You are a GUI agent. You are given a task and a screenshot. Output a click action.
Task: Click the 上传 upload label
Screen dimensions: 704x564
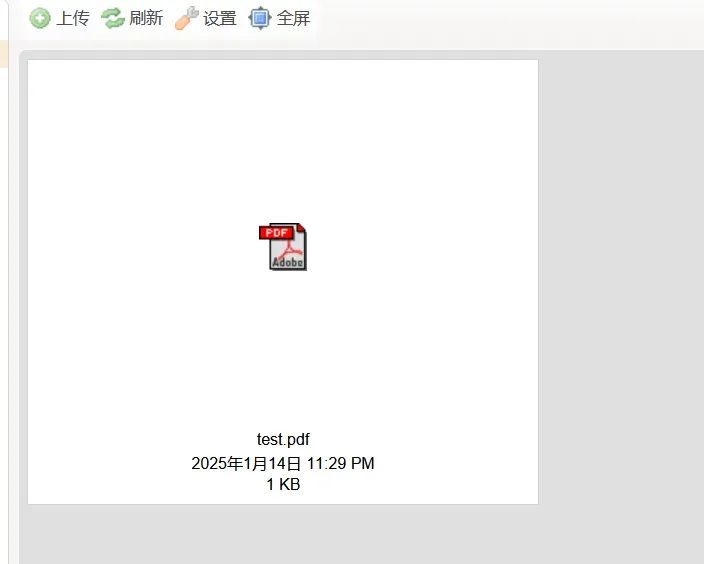point(73,18)
